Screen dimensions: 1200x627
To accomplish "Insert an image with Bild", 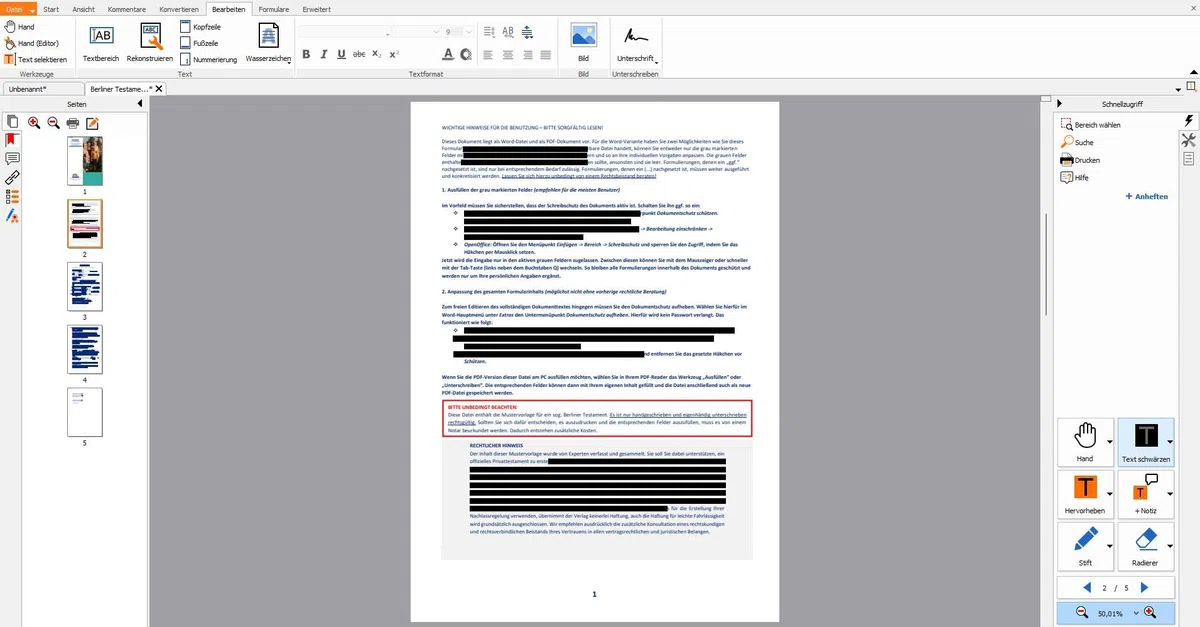I will (x=584, y=43).
